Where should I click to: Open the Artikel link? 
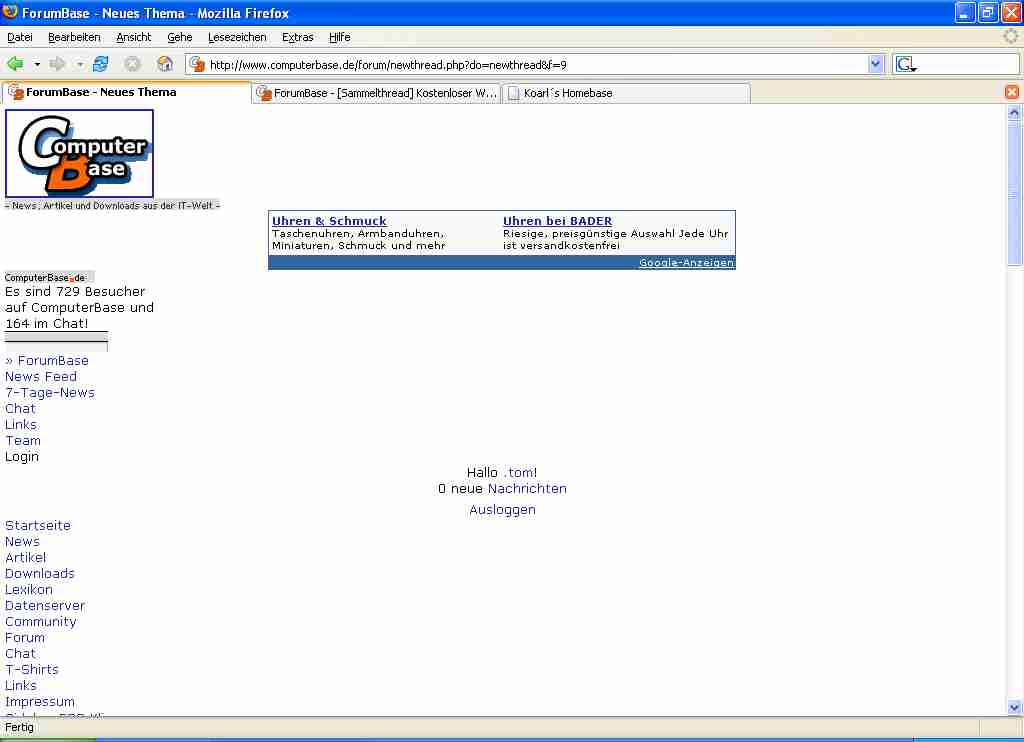[x=25, y=557]
